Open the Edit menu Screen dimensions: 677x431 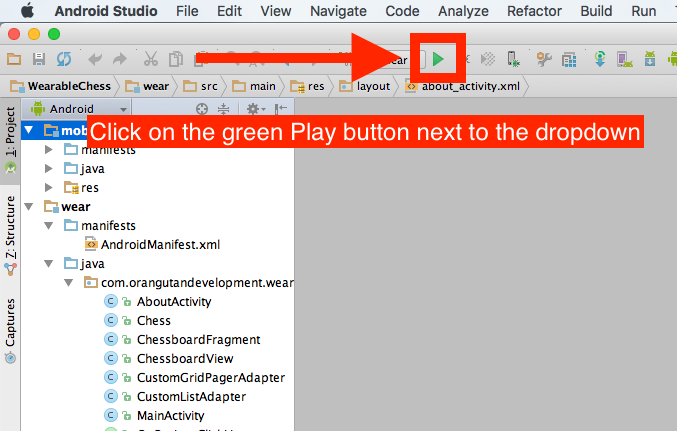(229, 11)
